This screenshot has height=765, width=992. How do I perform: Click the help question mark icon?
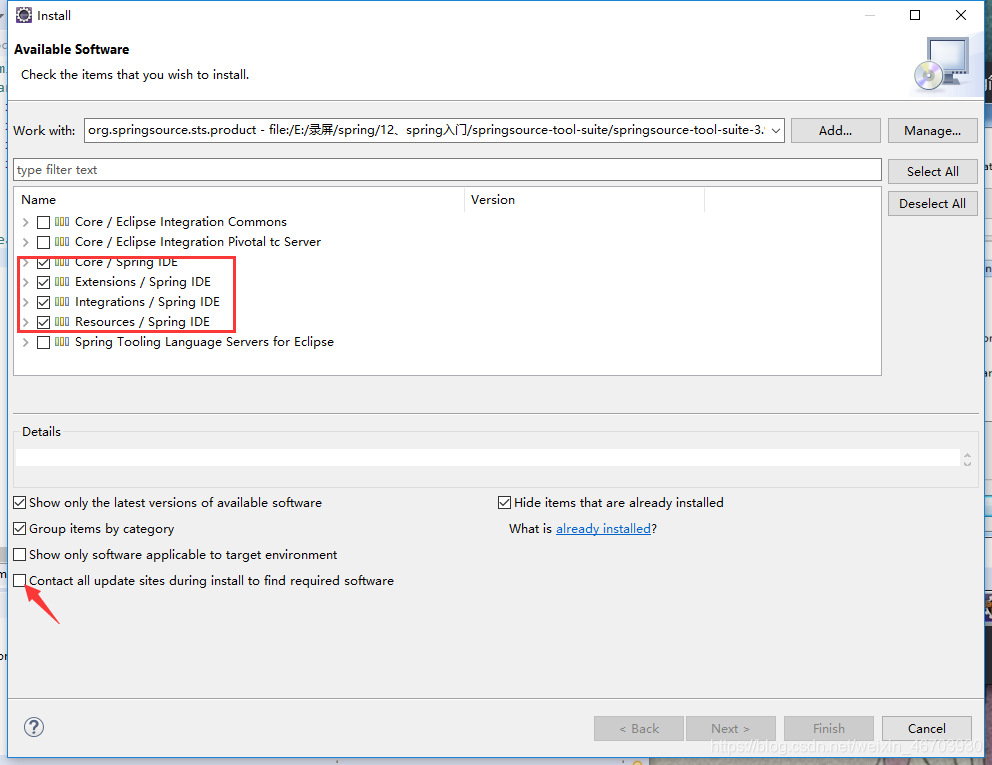pos(34,727)
